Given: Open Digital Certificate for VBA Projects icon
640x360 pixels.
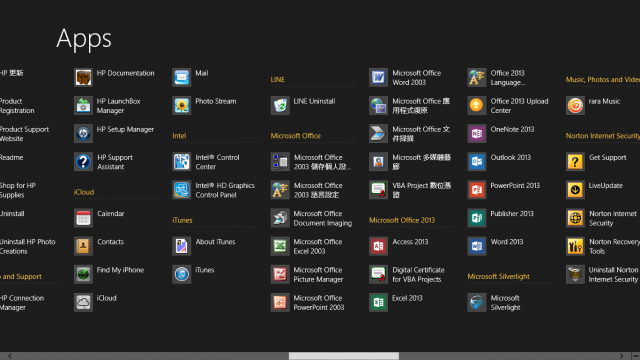Looking at the screenshot, I should coord(378,274).
